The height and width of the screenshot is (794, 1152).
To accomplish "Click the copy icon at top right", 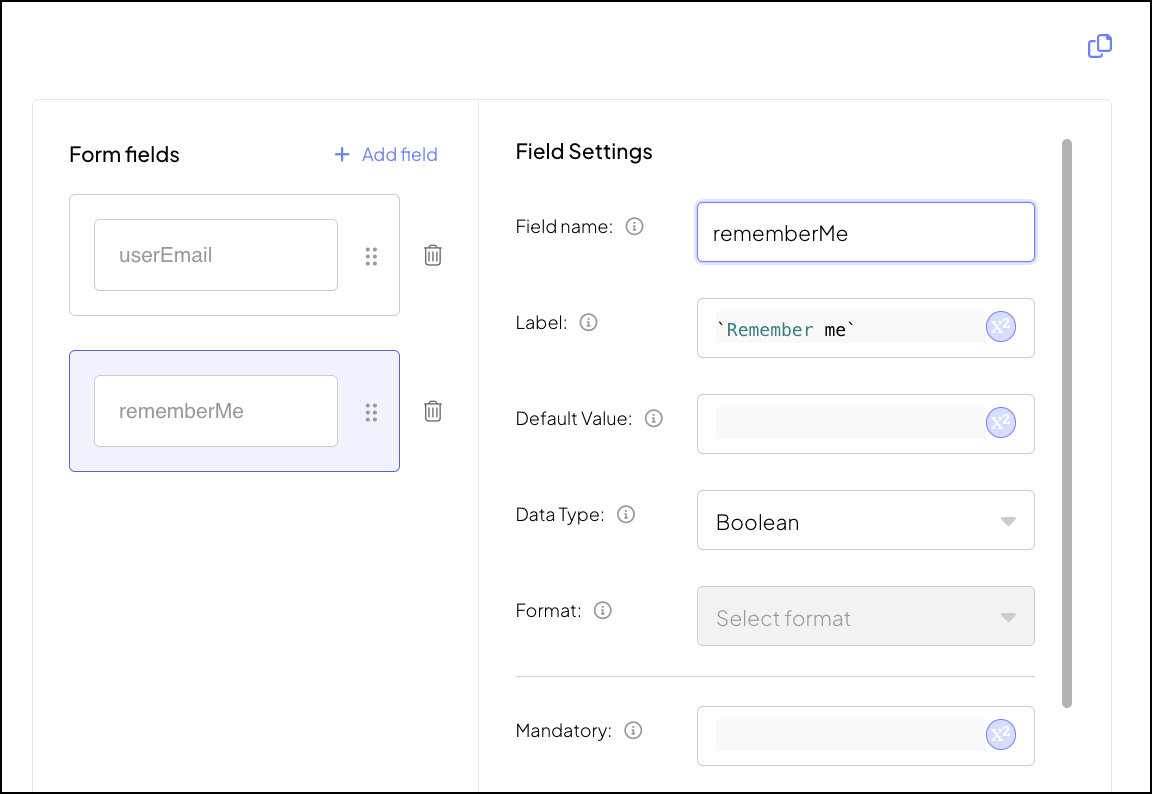I will (1099, 46).
